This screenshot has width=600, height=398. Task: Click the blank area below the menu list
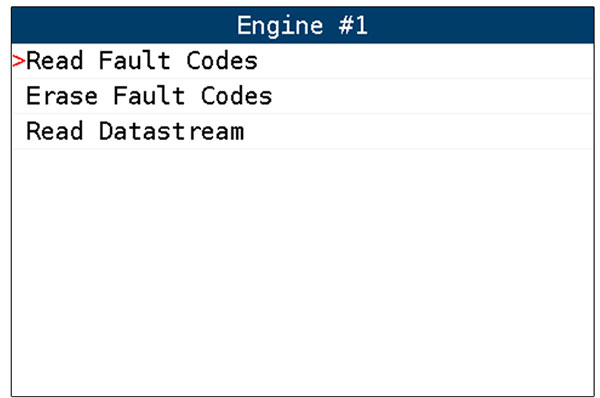[x=302, y=272]
